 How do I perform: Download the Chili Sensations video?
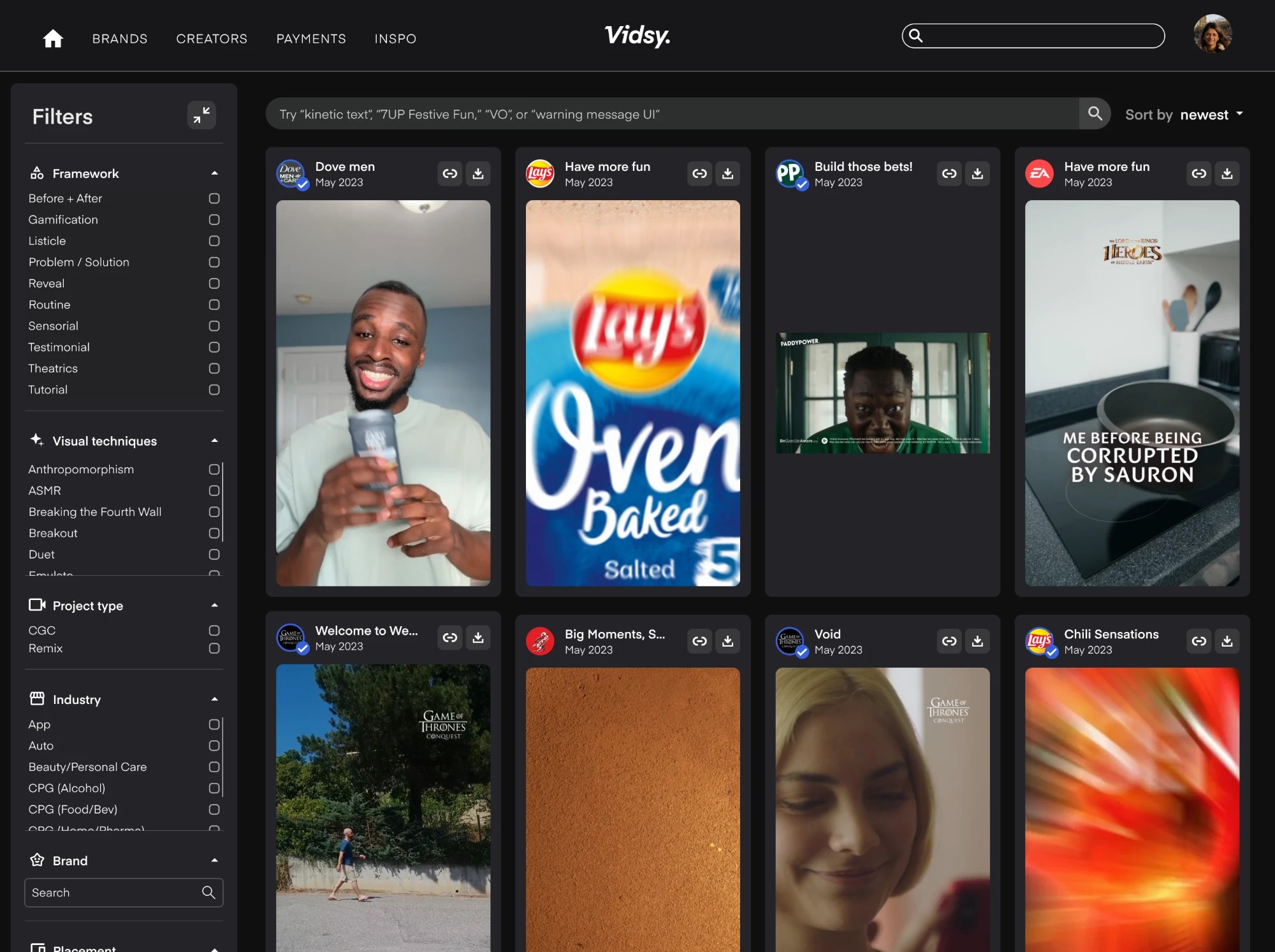point(1227,641)
